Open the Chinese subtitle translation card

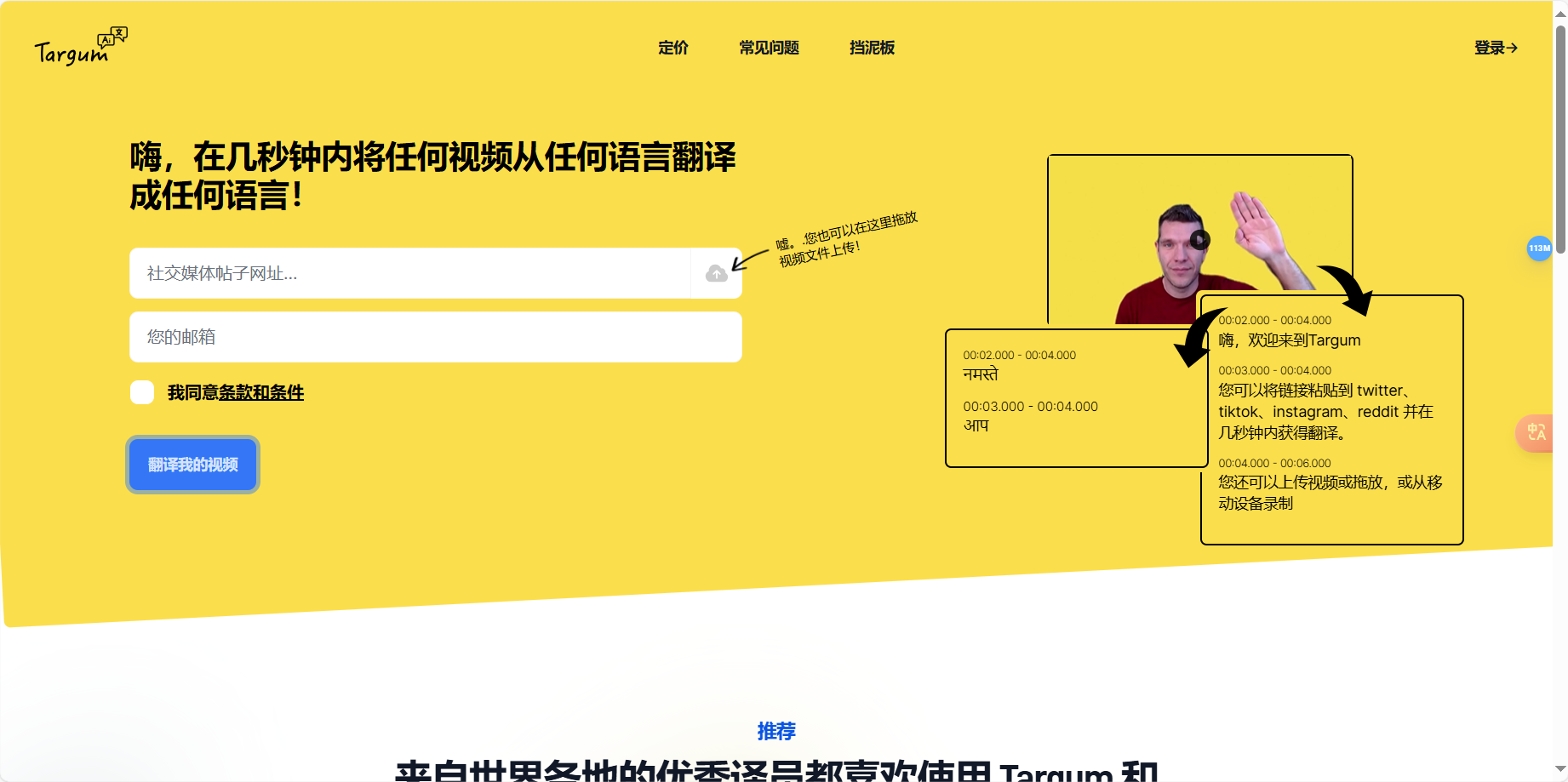tap(1331, 419)
